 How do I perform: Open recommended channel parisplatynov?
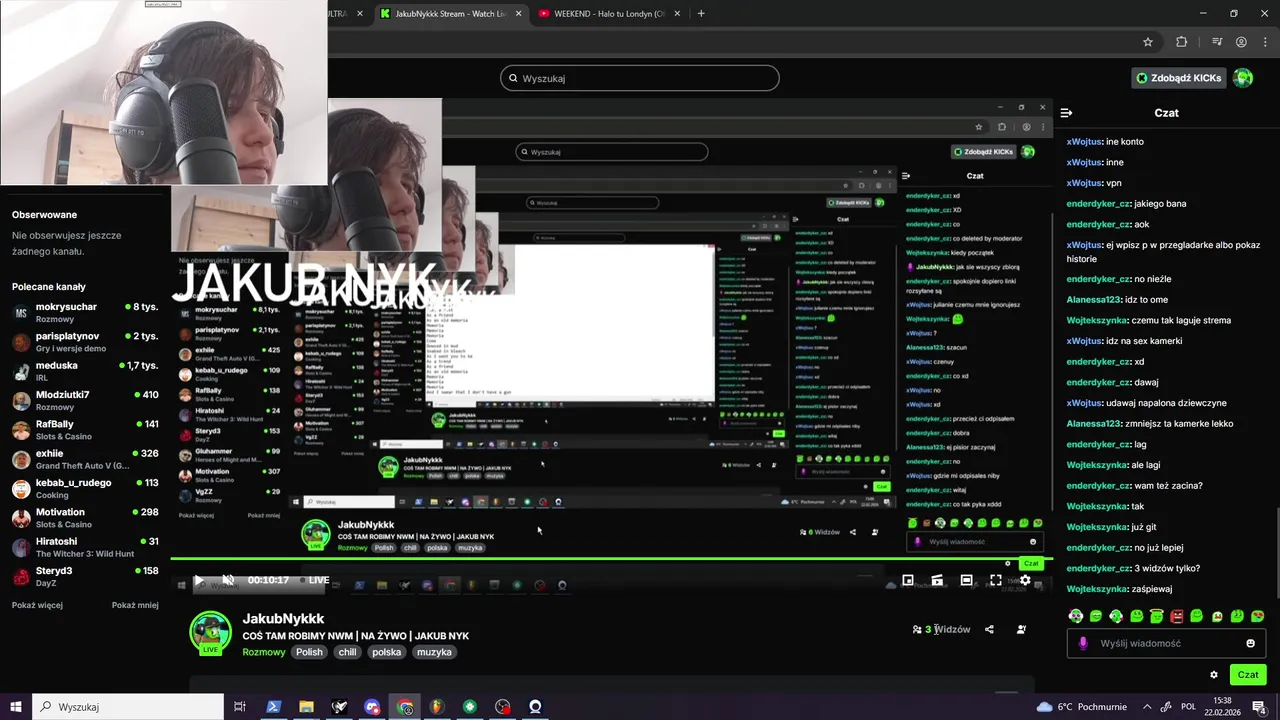(x=85, y=342)
